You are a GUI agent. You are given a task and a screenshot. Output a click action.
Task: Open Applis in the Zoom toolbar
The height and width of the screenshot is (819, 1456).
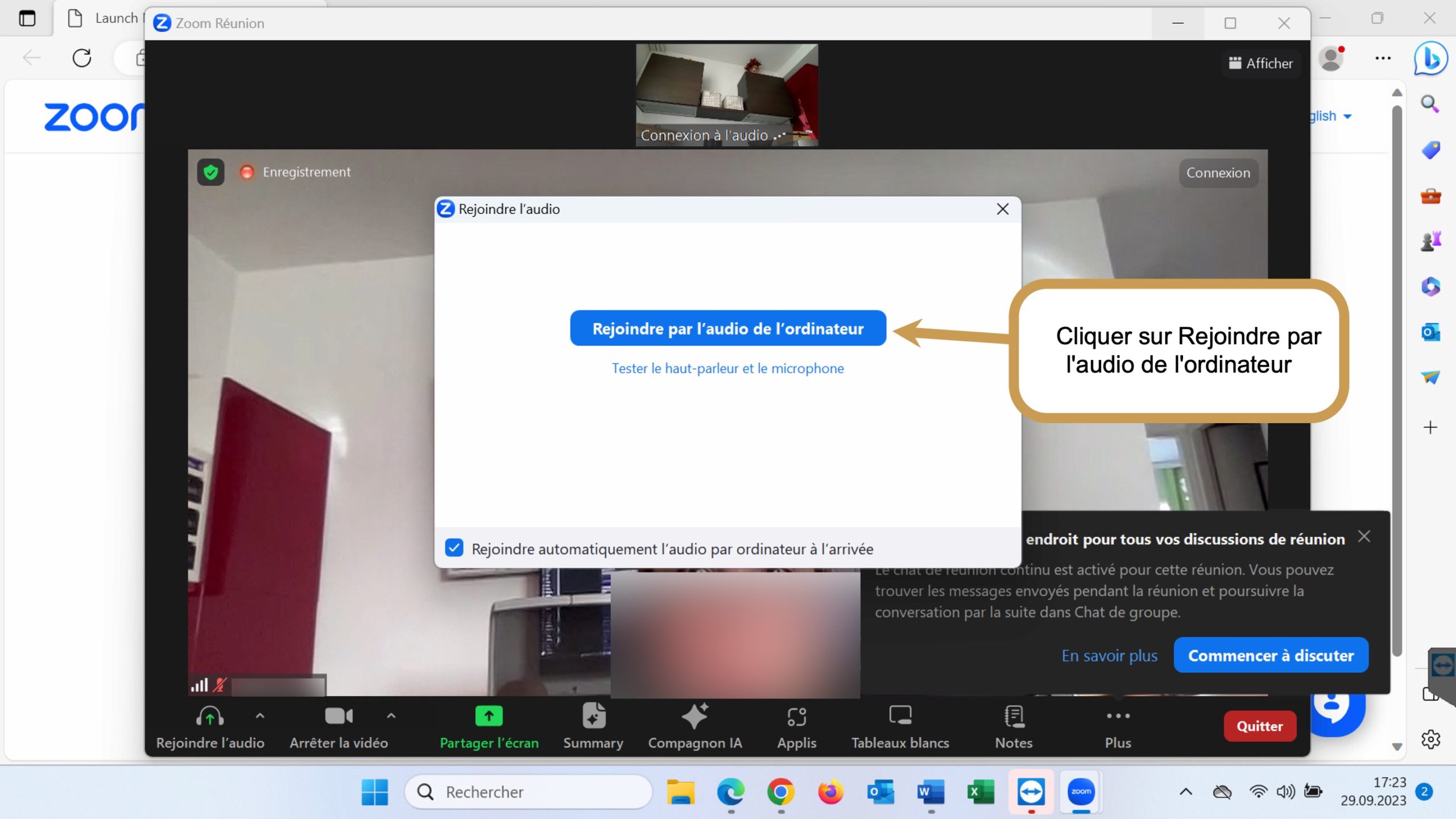797,726
